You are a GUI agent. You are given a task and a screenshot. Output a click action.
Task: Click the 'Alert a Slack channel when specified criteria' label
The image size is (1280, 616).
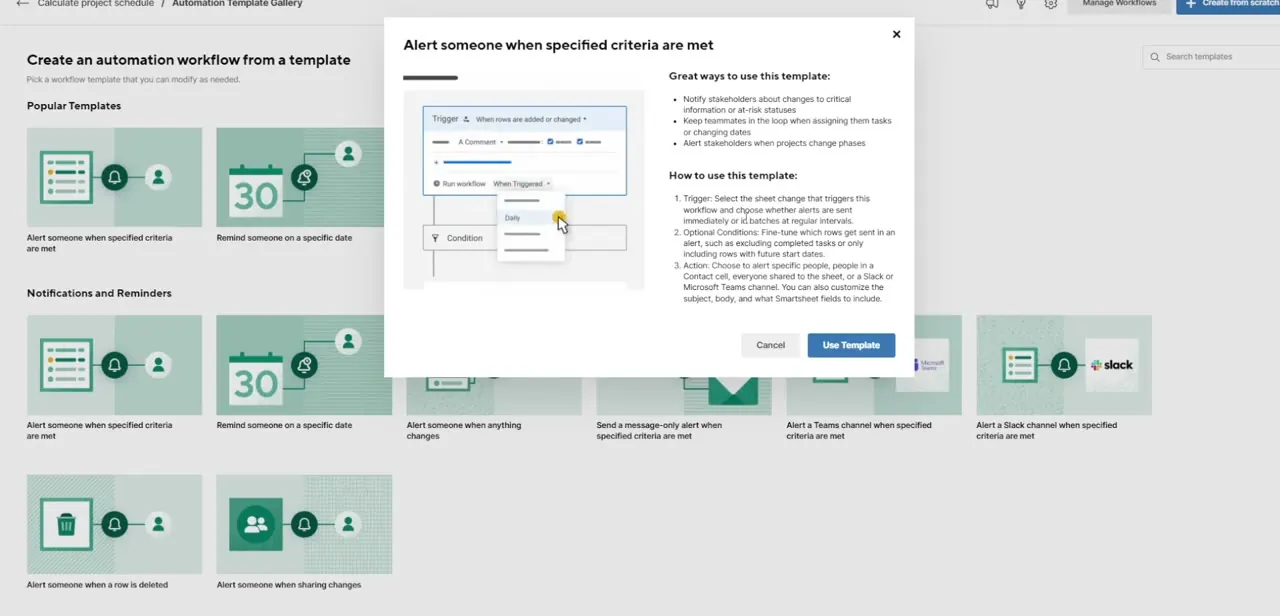(1047, 430)
